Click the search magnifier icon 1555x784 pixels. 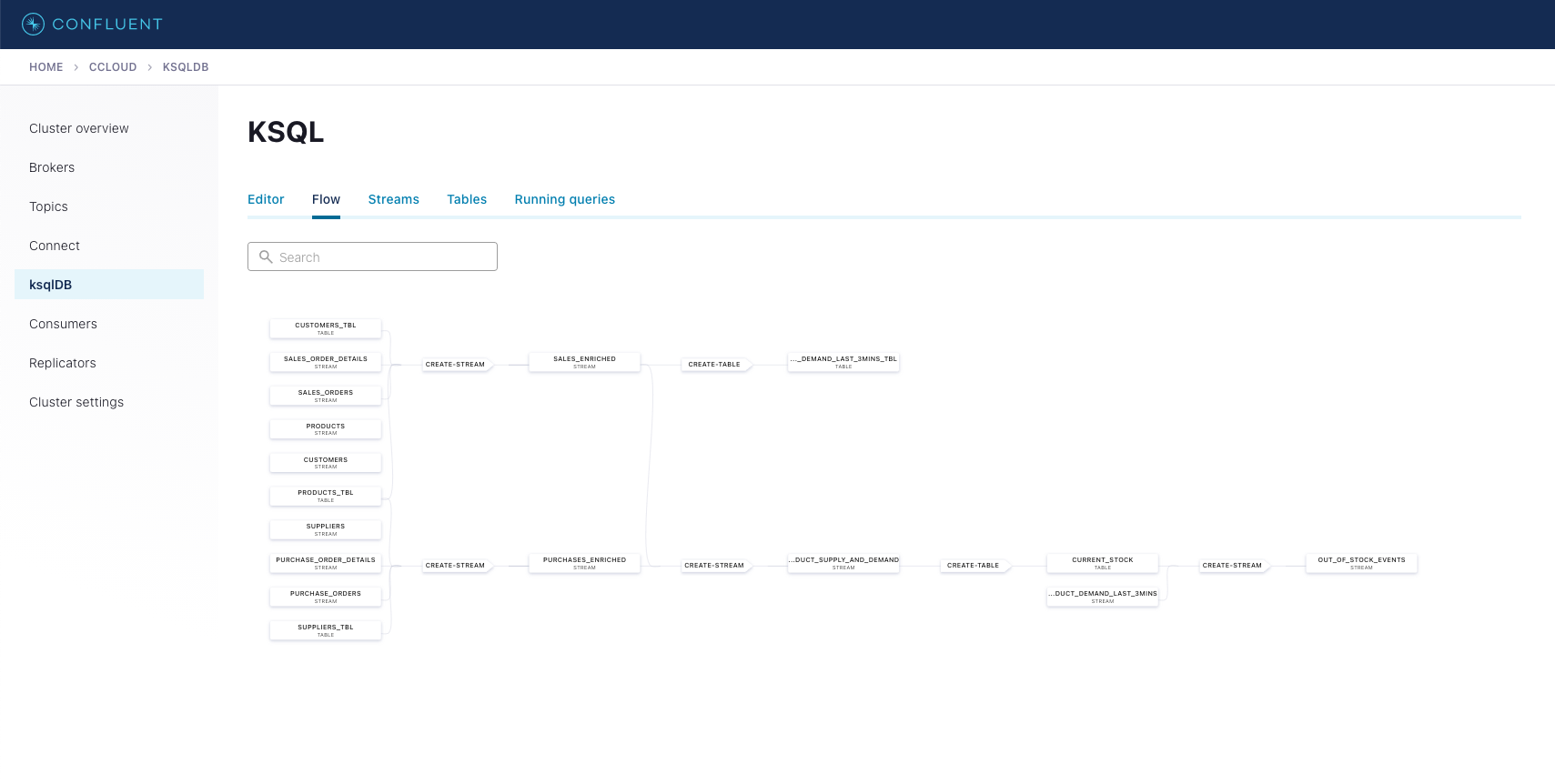pos(266,256)
